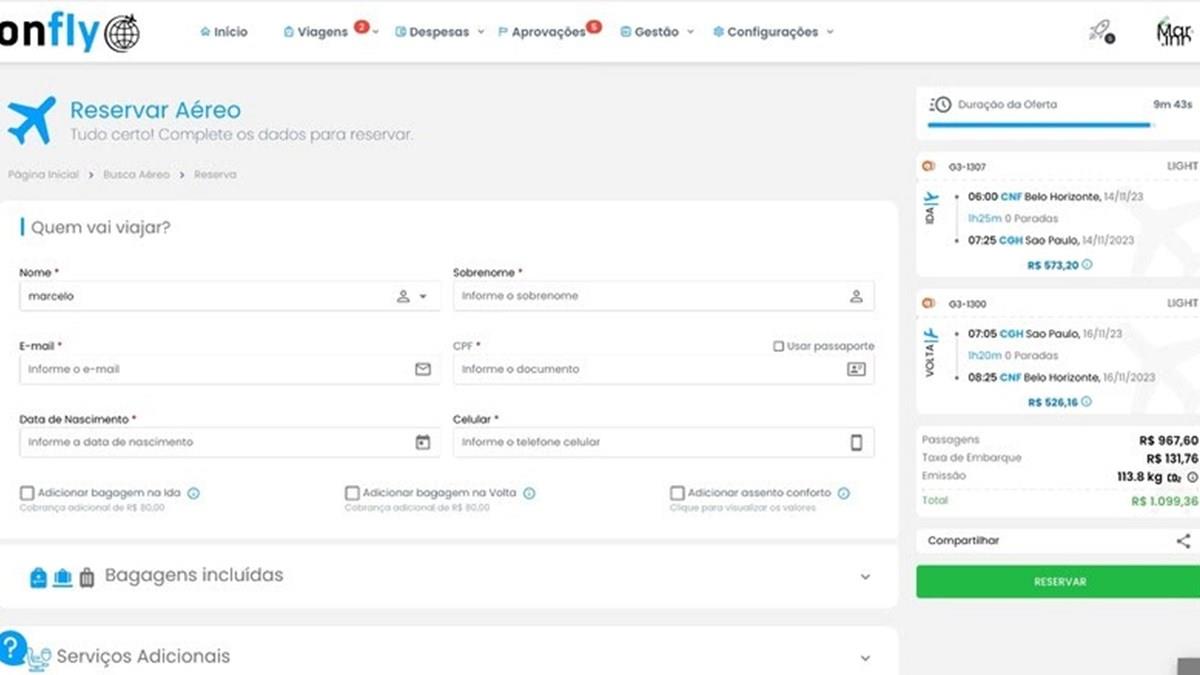
Task: Click info icon beside R$ 573,20 price
Action: [1087, 265]
